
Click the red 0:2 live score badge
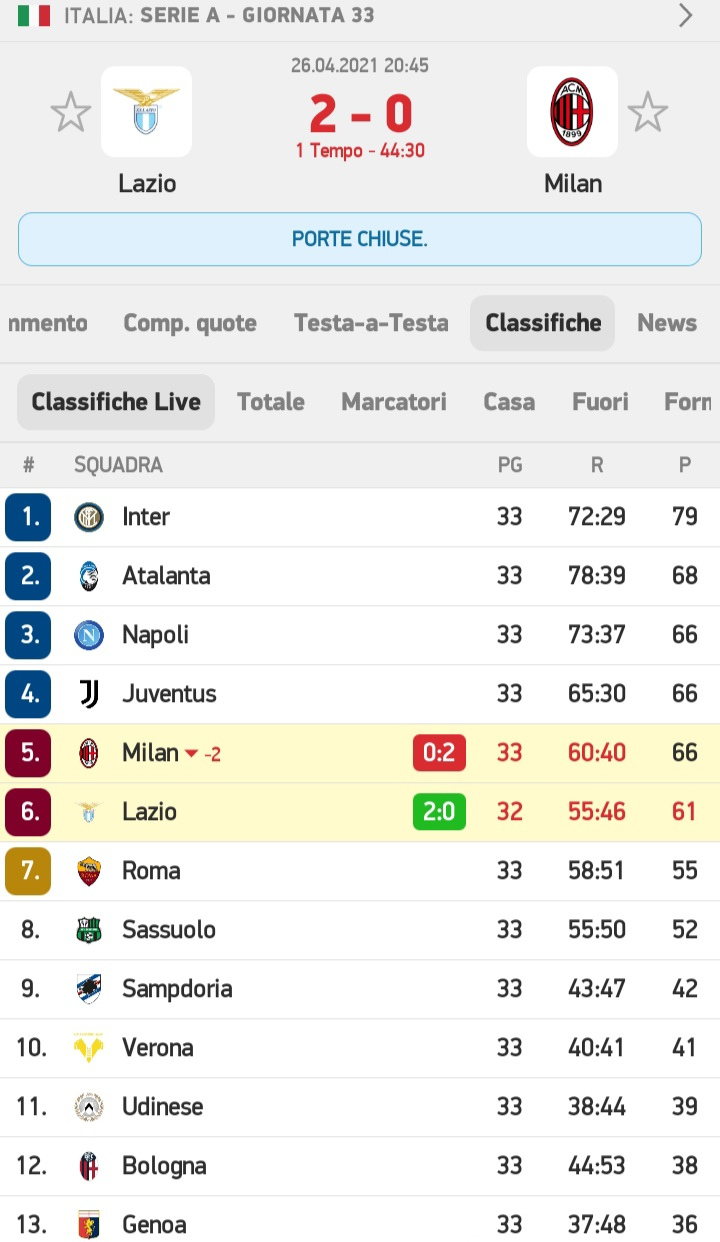(439, 753)
